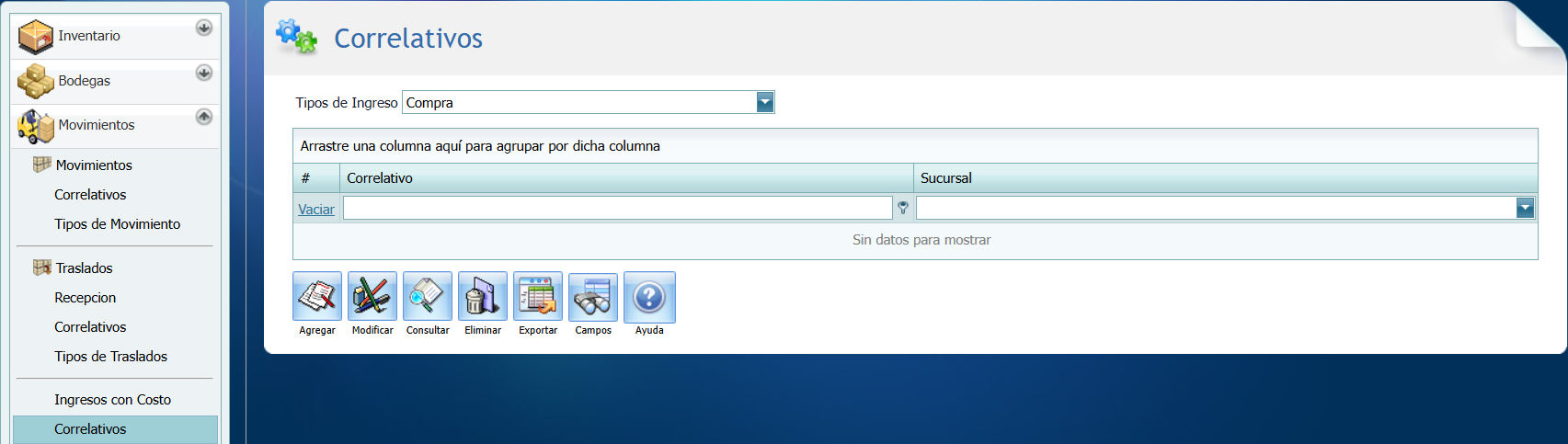Open Tipos de Traslados menu item
The height and width of the screenshot is (444, 1568).
pos(110,357)
